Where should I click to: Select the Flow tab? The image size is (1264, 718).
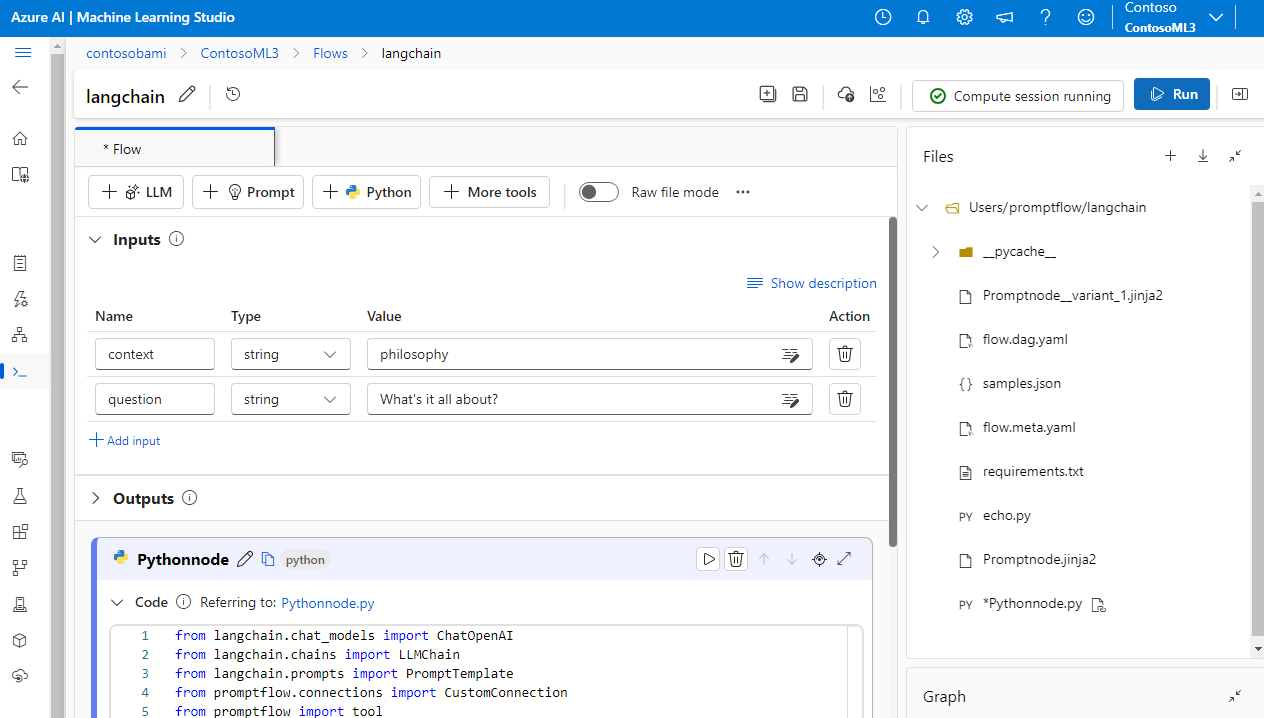click(124, 148)
